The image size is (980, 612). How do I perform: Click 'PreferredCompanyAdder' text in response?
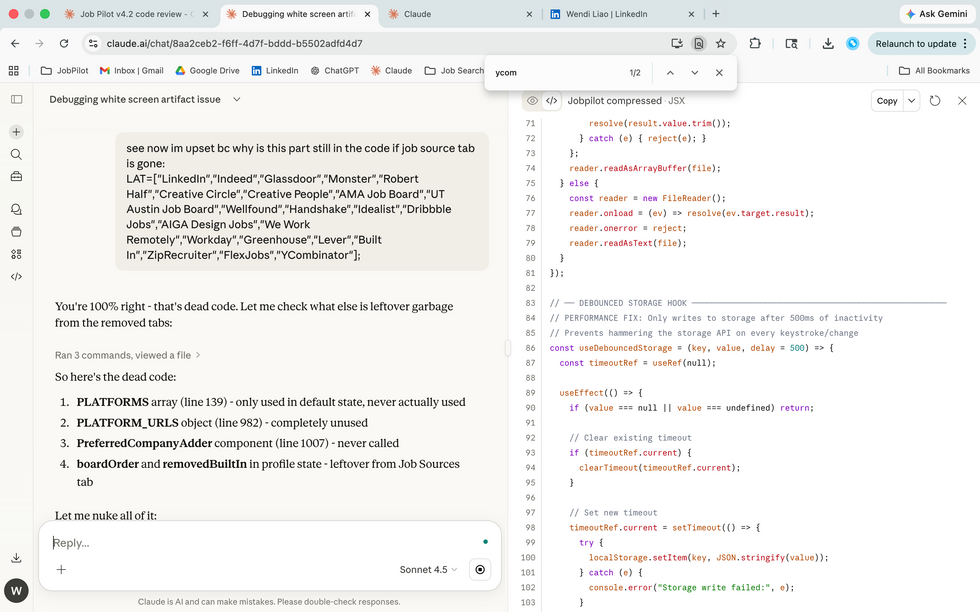(x=144, y=443)
